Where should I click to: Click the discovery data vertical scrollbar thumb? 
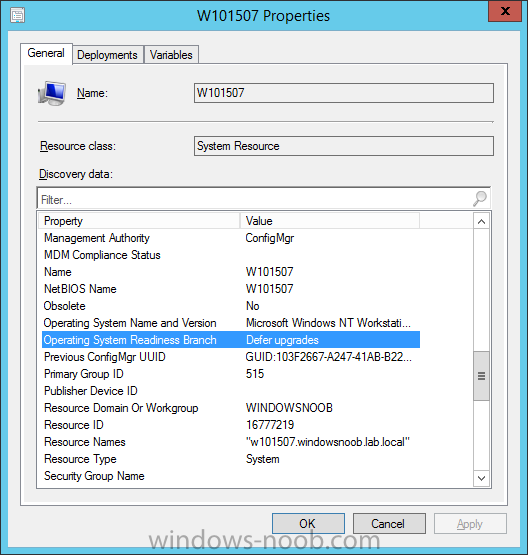click(481, 376)
